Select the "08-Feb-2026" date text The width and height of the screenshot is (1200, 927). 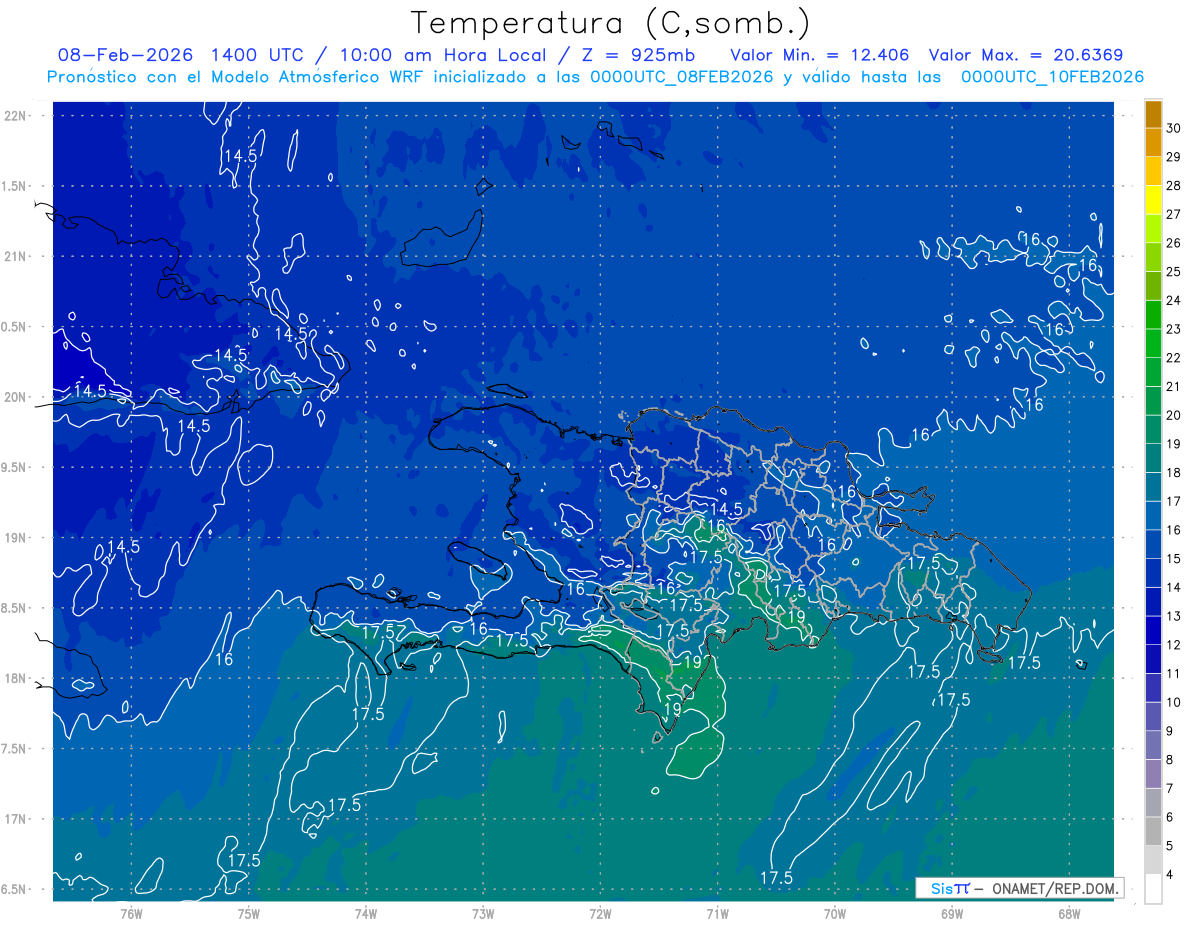pyautogui.click(x=125, y=55)
